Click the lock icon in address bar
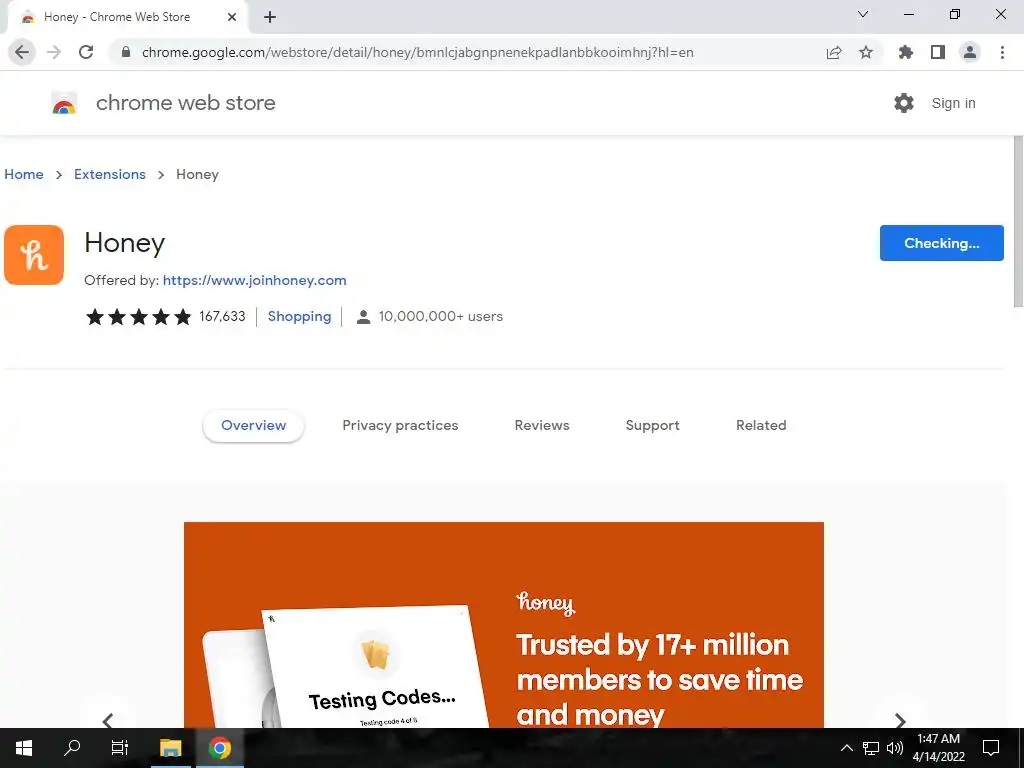Screen dimensions: 1024x768 pos(126,52)
